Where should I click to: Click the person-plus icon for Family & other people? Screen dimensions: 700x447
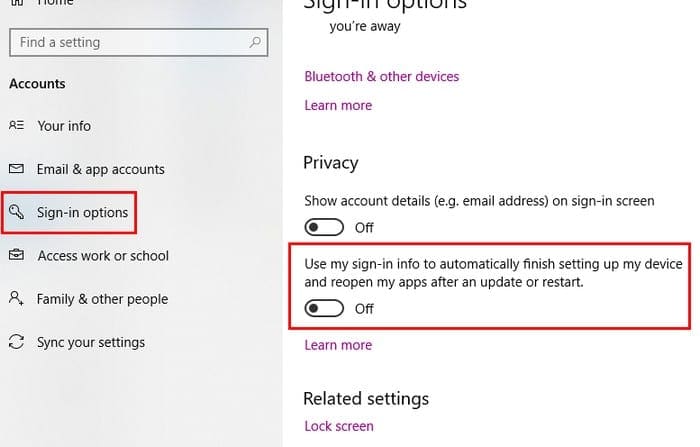coord(17,298)
